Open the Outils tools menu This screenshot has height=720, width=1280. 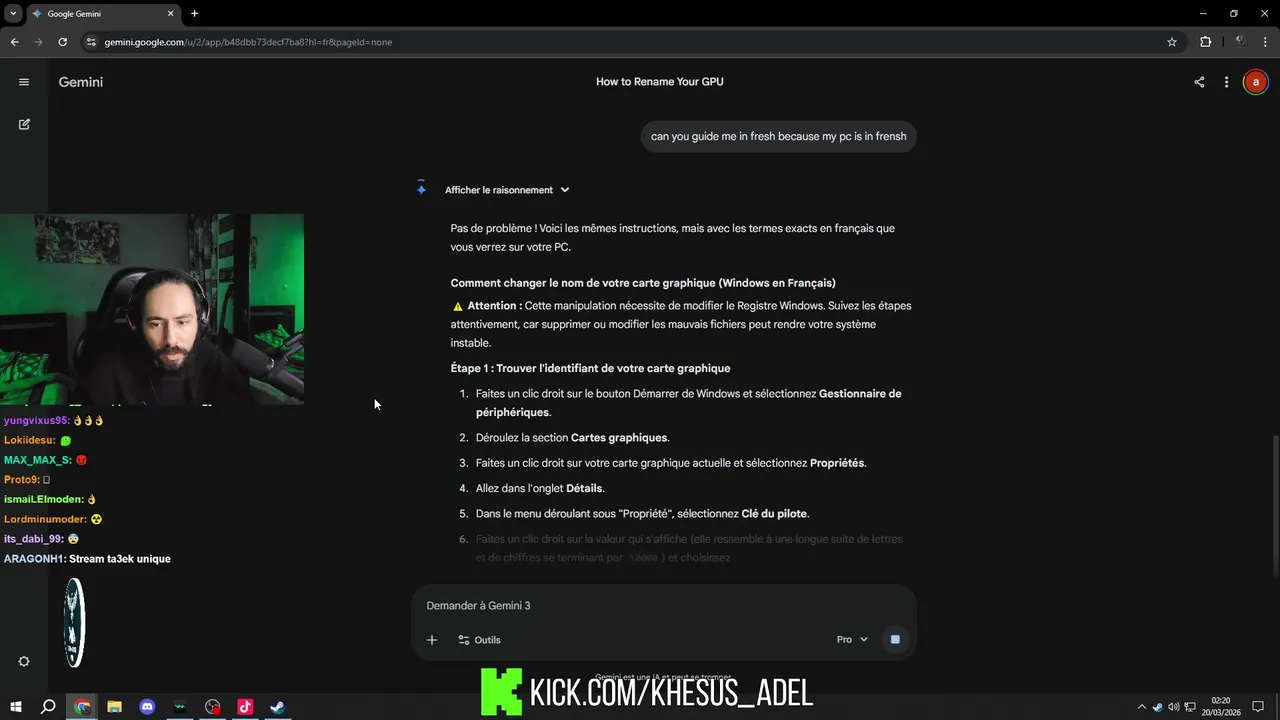[479, 640]
